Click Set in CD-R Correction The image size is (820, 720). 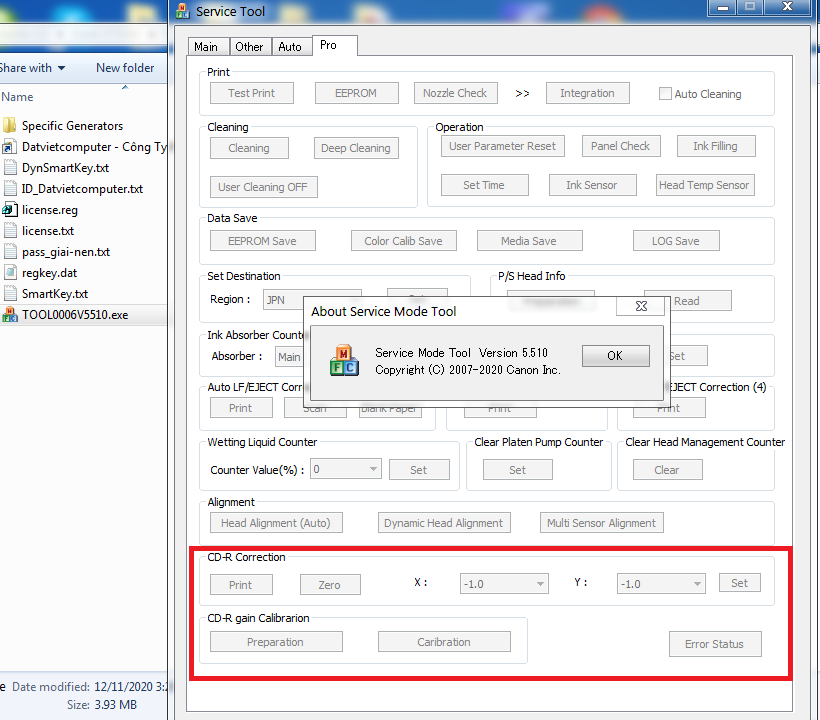point(739,582)
